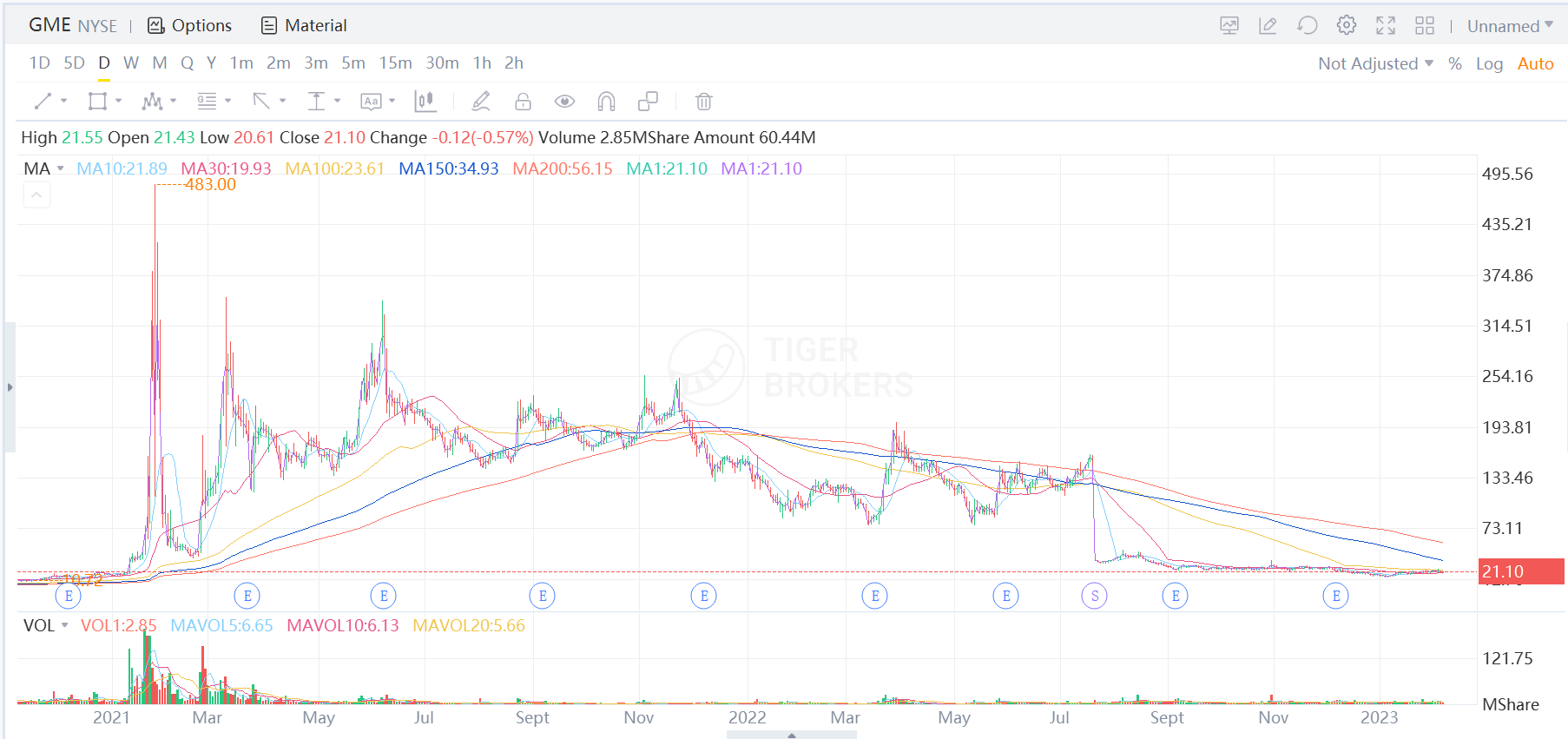Expand the measure tool dropdown arrow
Screen dimensions: 1568x739
click(x=337, y=101)
